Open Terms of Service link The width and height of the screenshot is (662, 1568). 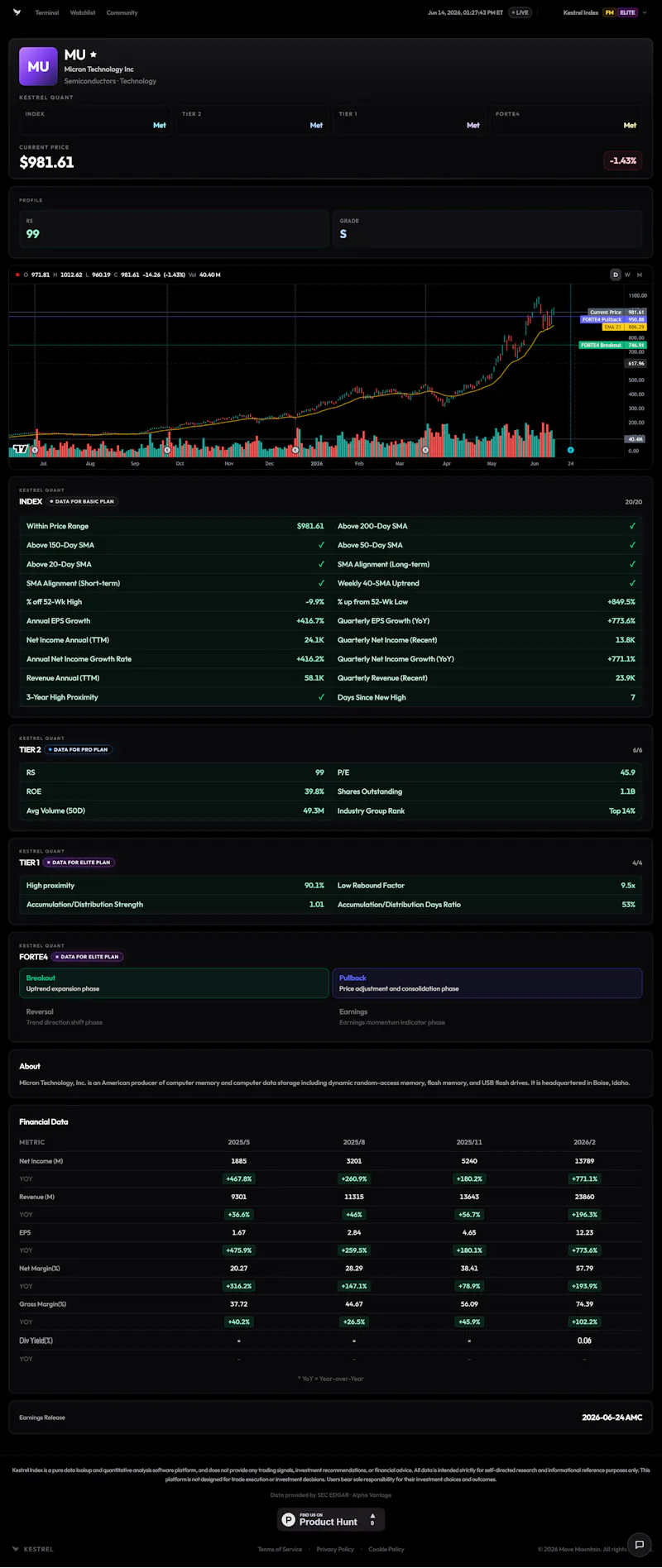click(x=280, y=1549)
